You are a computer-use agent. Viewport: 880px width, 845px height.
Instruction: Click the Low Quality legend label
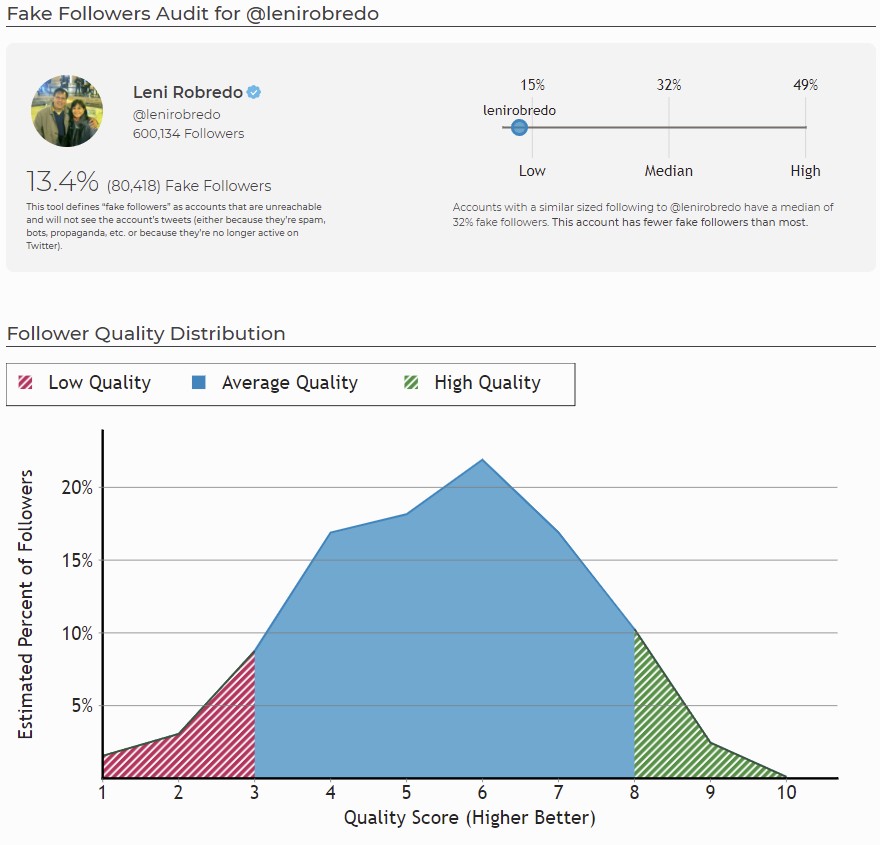[x=99, y=383]
